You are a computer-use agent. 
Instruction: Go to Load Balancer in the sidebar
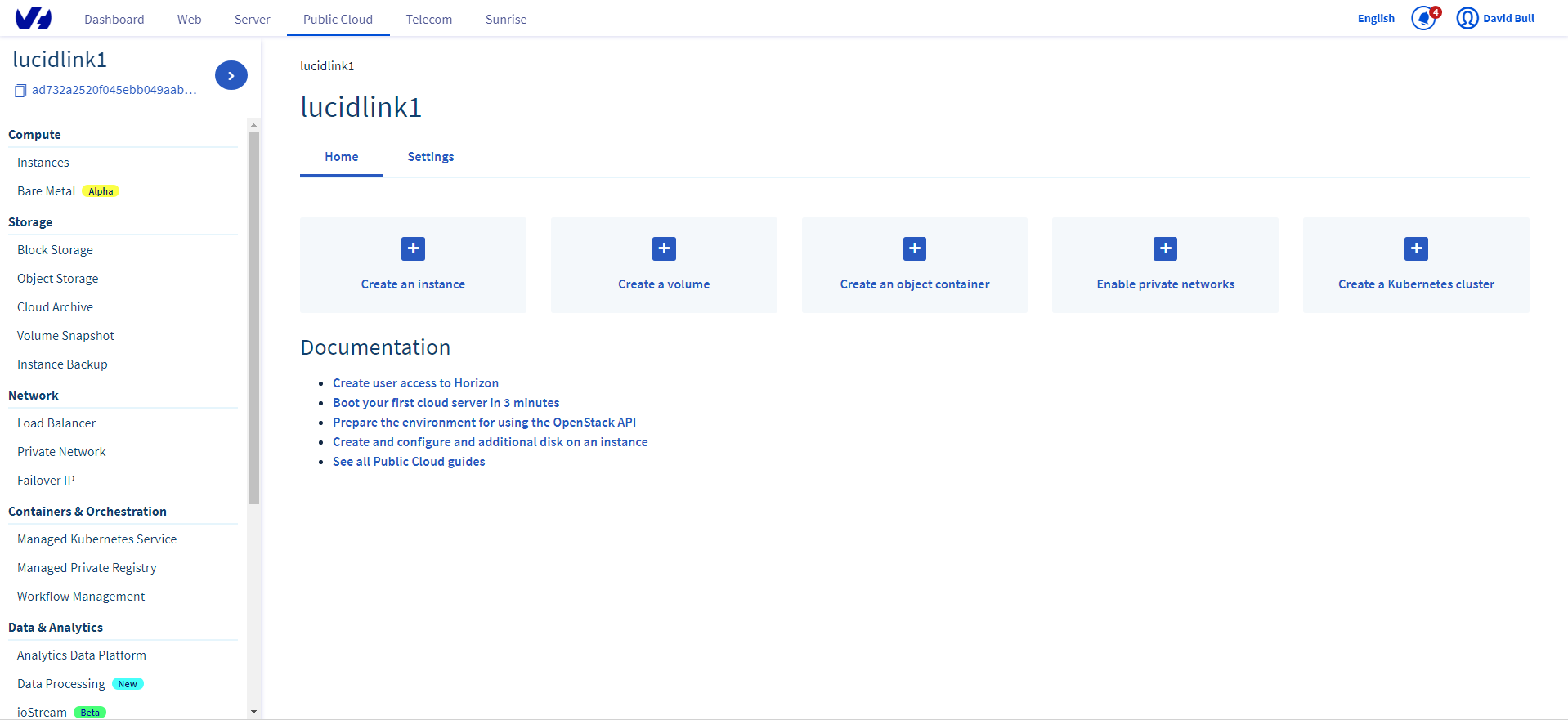[56, 423]
